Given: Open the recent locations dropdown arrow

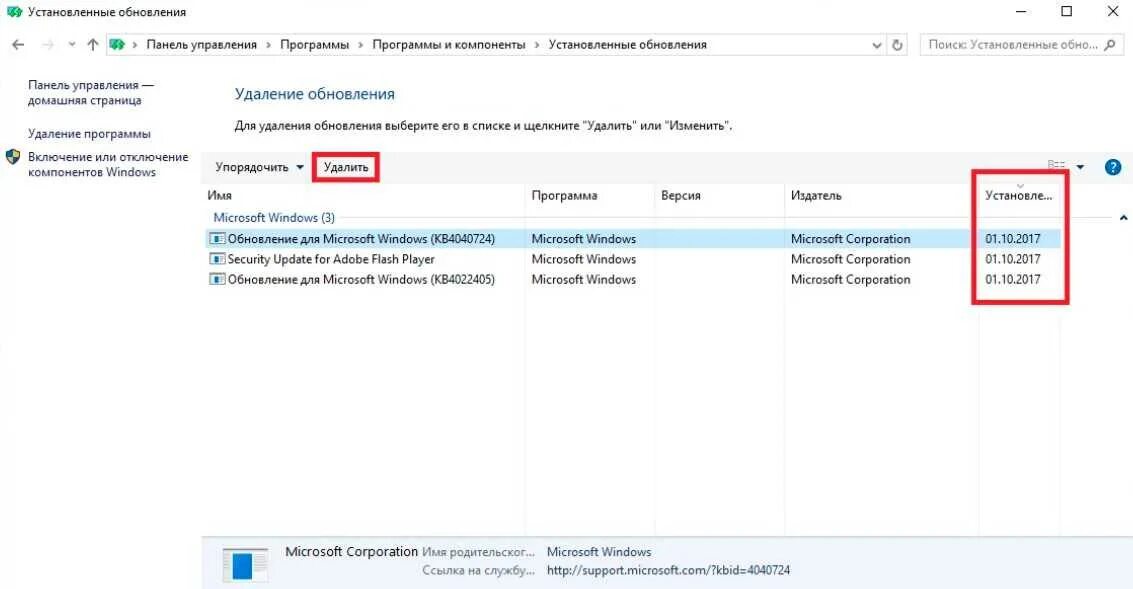Looking at the screenshot, I should tap(72, 45).
